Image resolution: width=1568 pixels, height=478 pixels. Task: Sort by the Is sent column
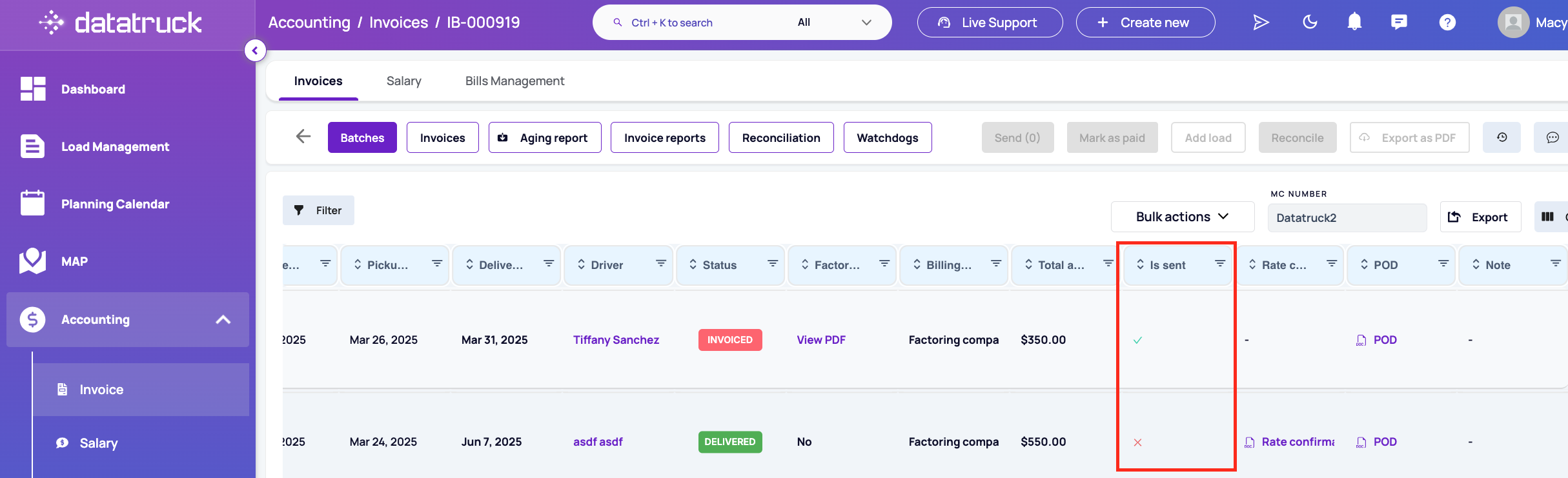pos(1140,264)
